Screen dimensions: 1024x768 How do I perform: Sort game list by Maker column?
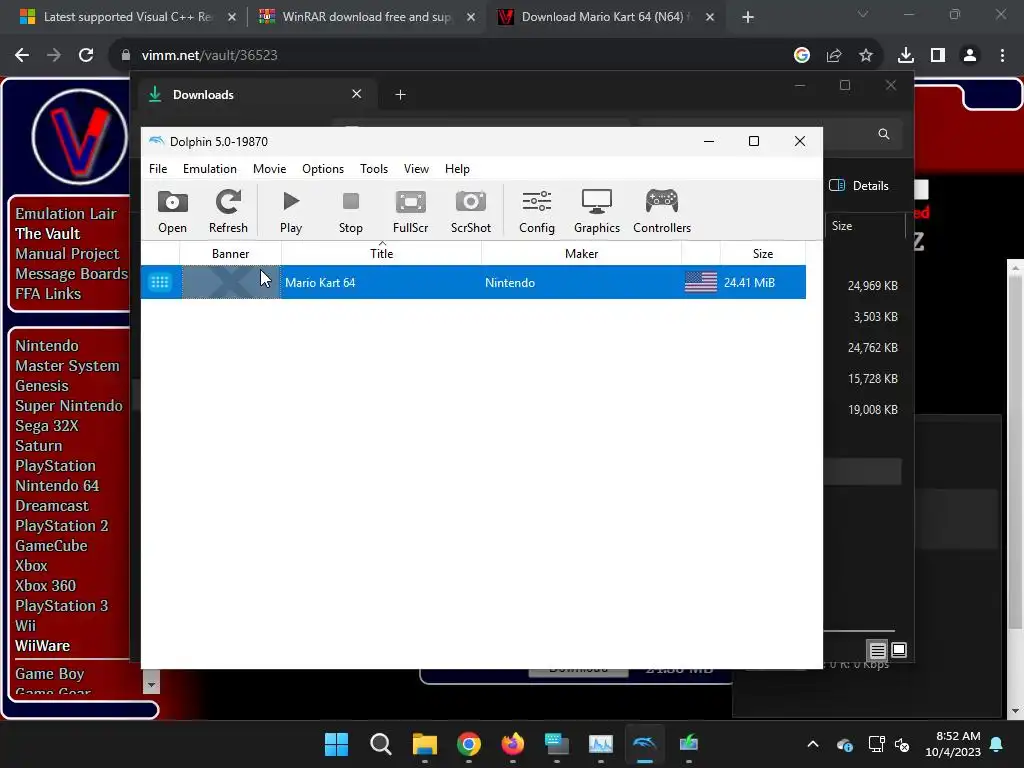[581, 253]
